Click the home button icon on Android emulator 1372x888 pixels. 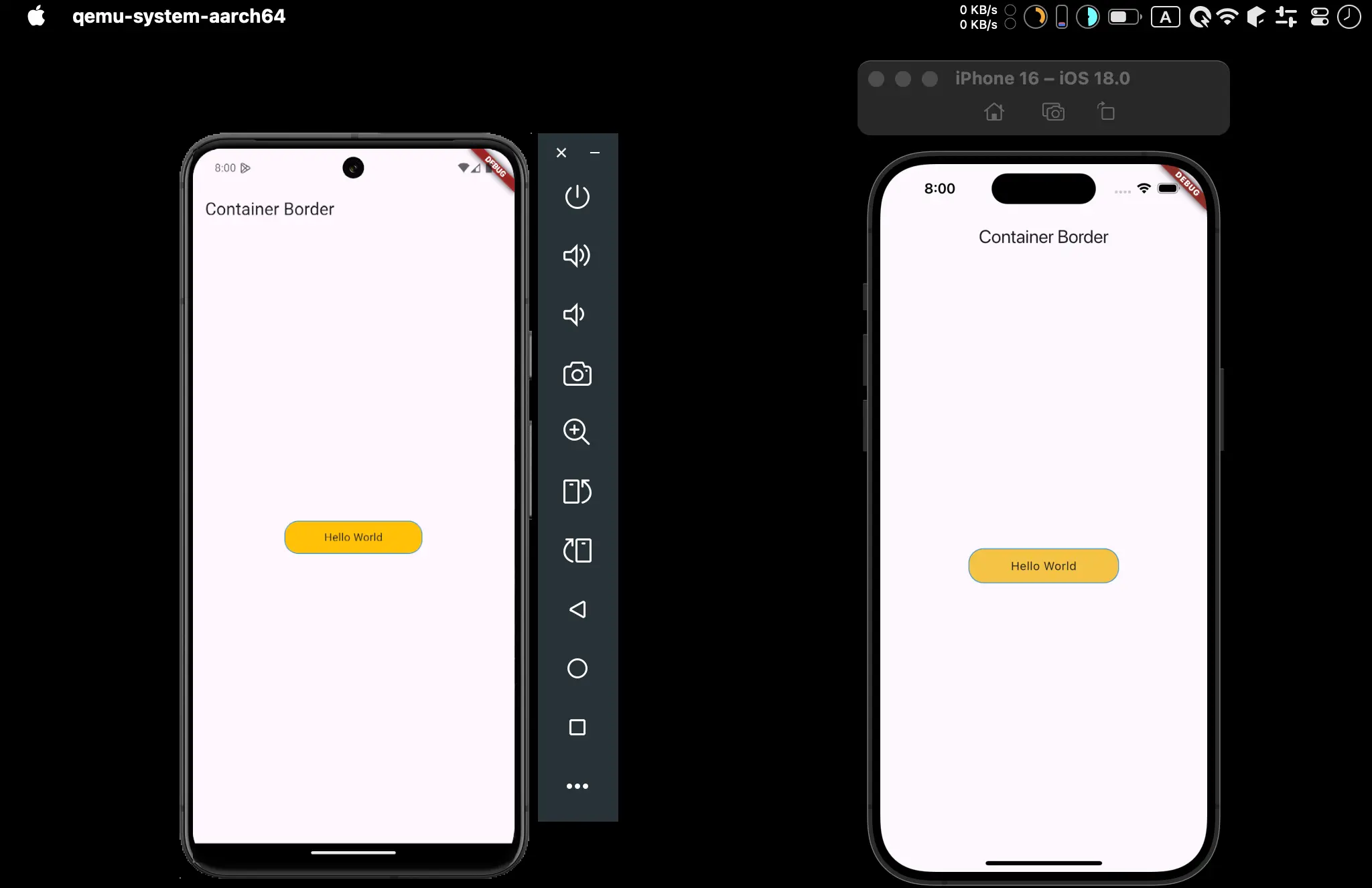tap(578, 668)
